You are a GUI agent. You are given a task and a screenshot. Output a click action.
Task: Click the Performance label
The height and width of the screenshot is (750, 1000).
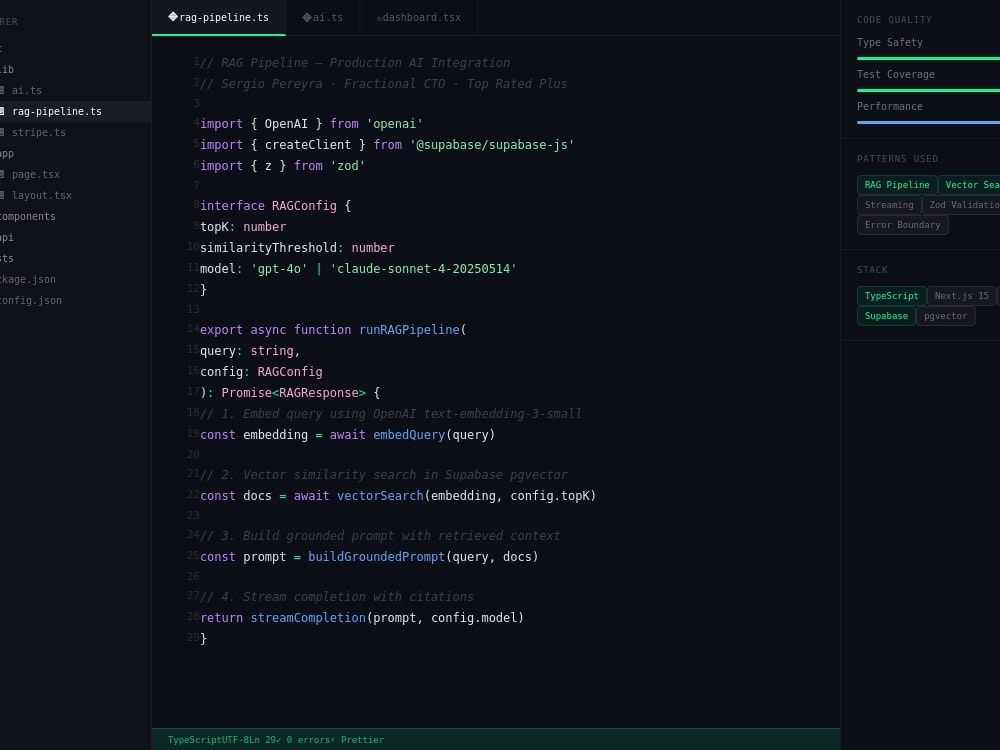coord(890,106)
